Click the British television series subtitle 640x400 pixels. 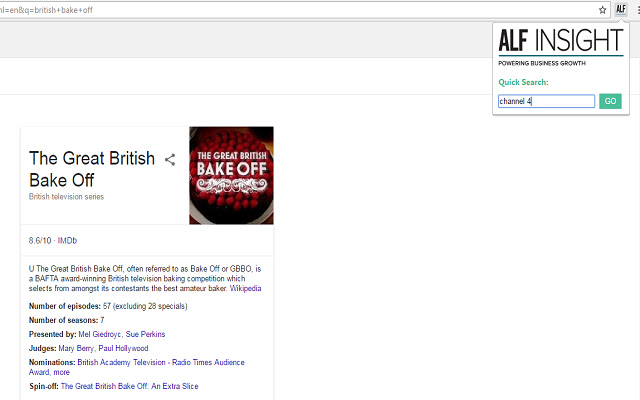[66, 197]
